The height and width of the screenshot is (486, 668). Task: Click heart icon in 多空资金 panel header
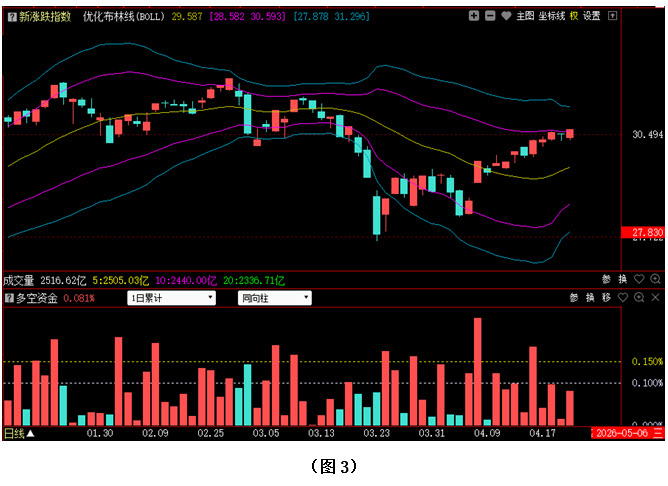tap(623, 298)
